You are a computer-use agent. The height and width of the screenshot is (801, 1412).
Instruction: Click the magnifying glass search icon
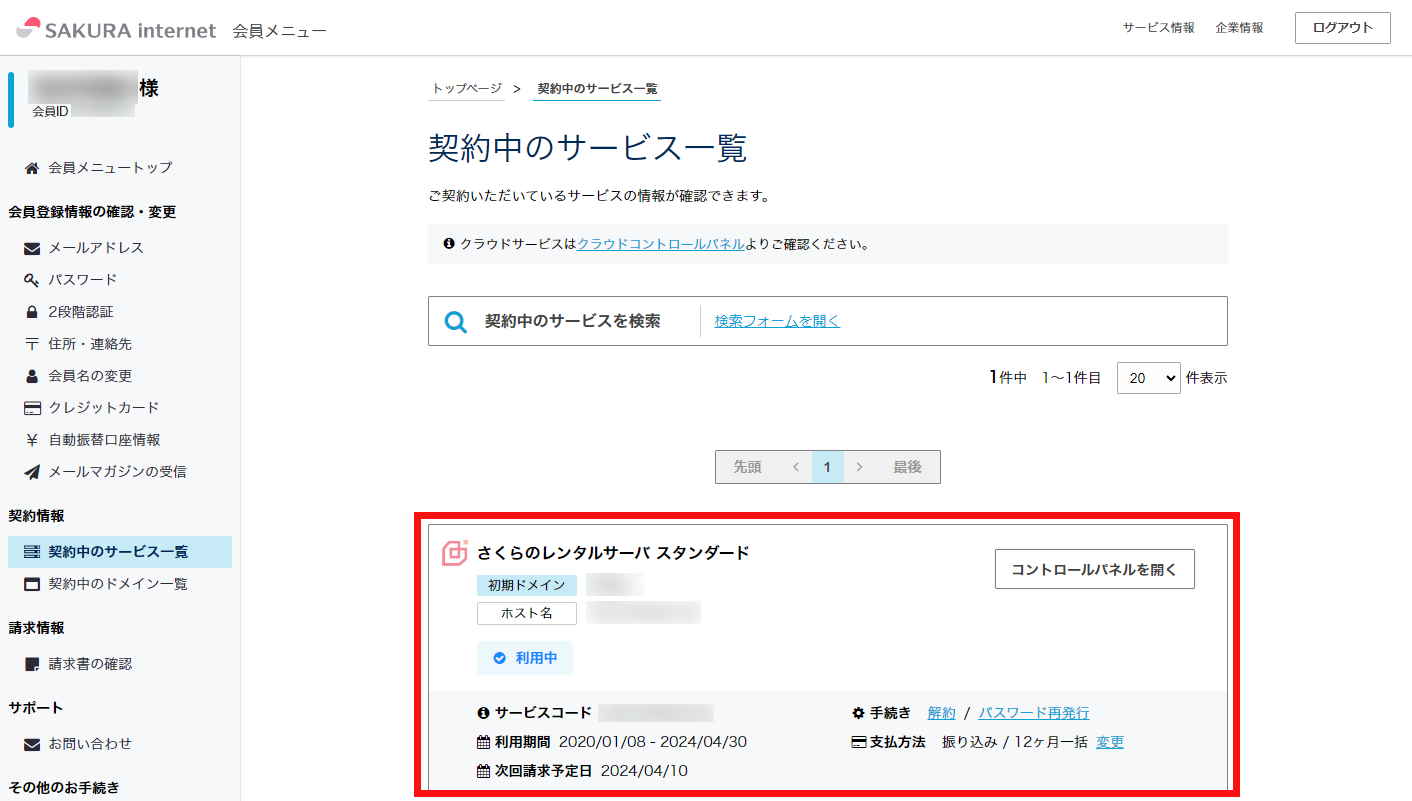click(x=456, y=322)
